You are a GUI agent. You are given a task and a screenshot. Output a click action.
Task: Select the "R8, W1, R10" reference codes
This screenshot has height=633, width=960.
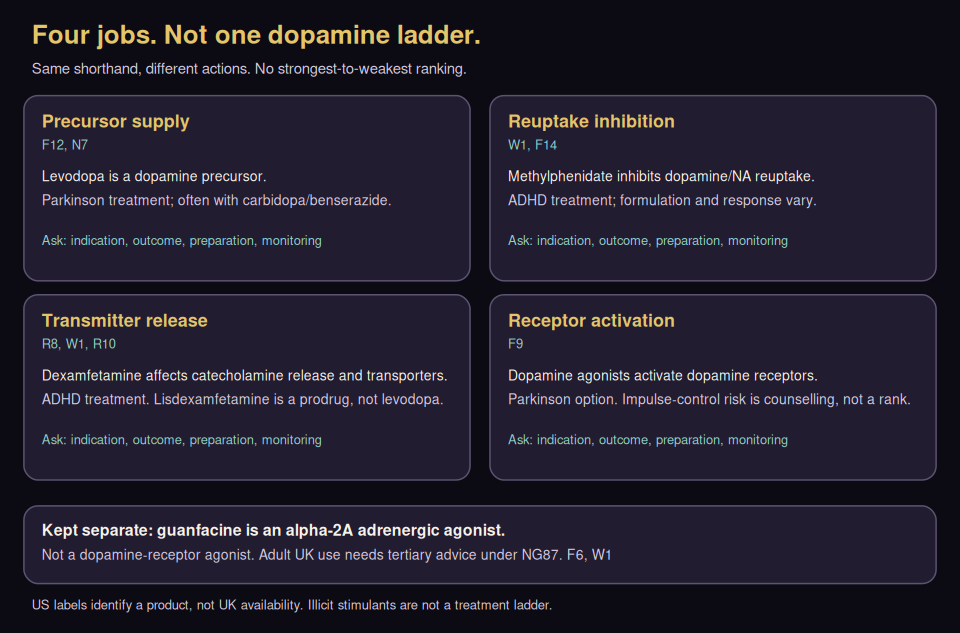[x=79, y=344]
